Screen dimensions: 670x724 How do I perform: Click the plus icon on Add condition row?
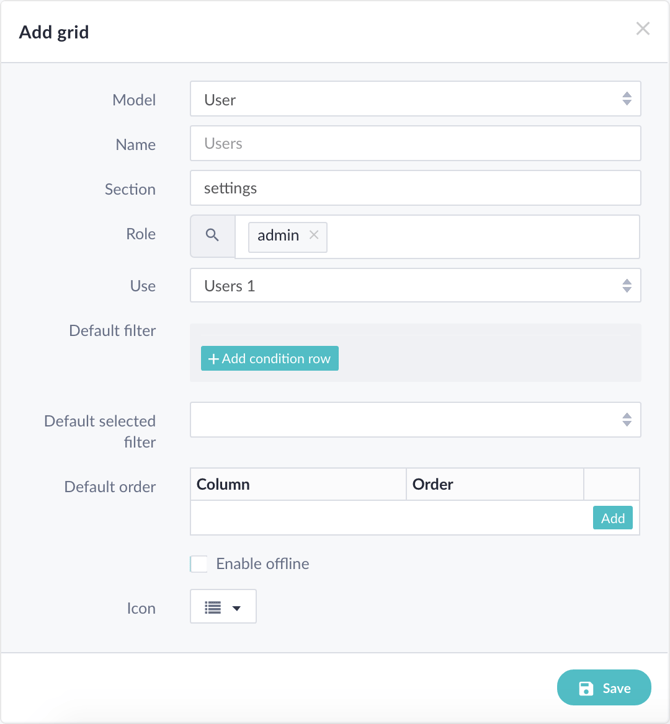pyautogui.click(x=213, y=359)
